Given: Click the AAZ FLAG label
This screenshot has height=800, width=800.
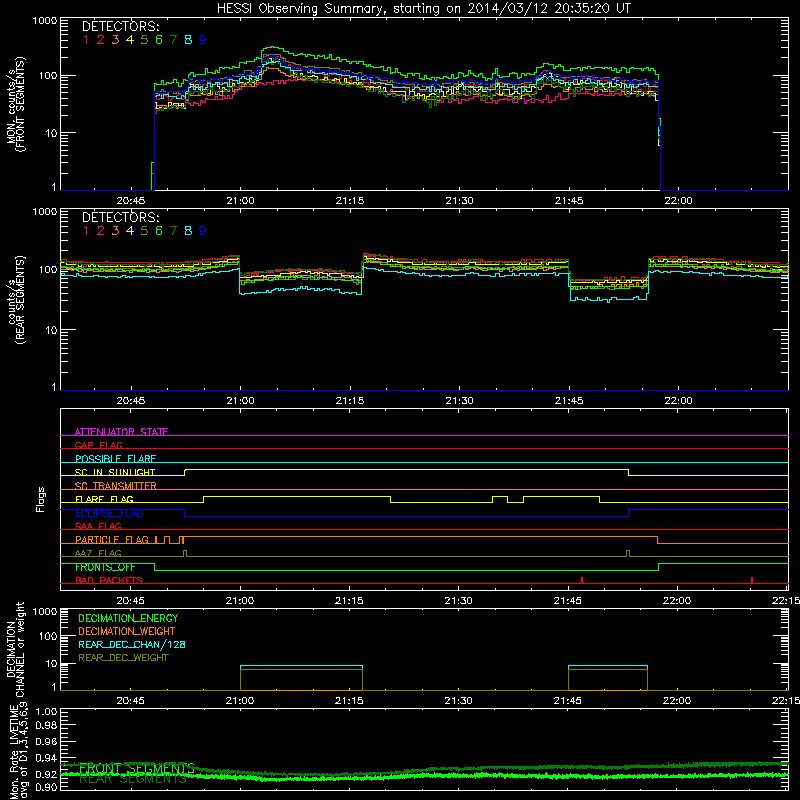Looking at the screenshot, I should [x=98, y=553].
